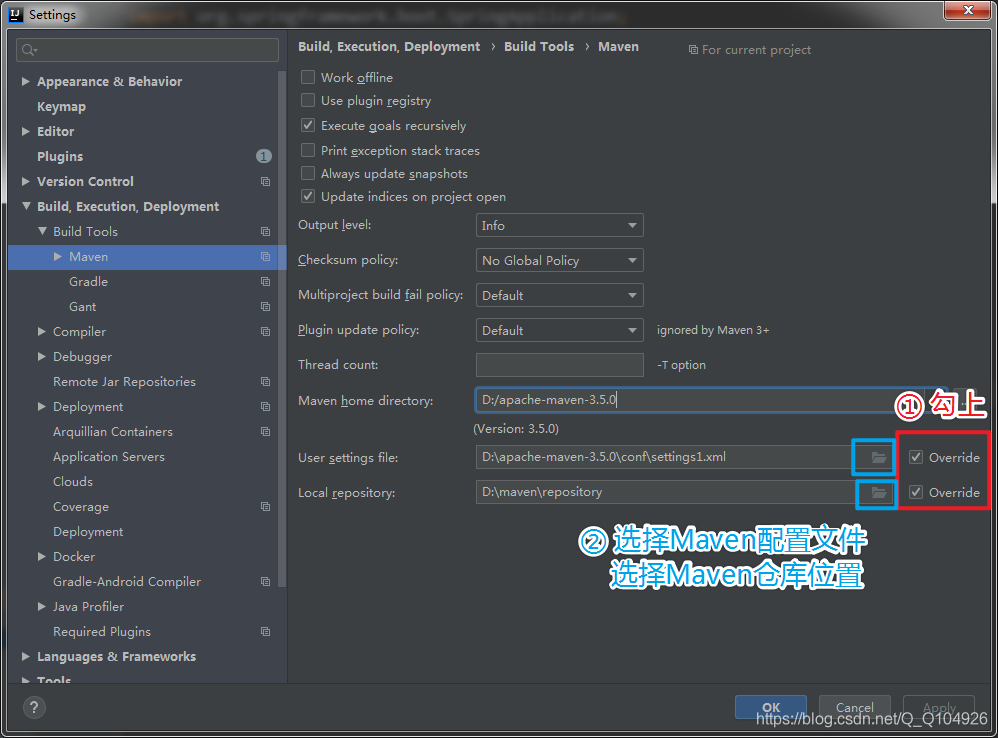Open folder browser for User settings file
The image size is (998, 738).
coord(878,457)
